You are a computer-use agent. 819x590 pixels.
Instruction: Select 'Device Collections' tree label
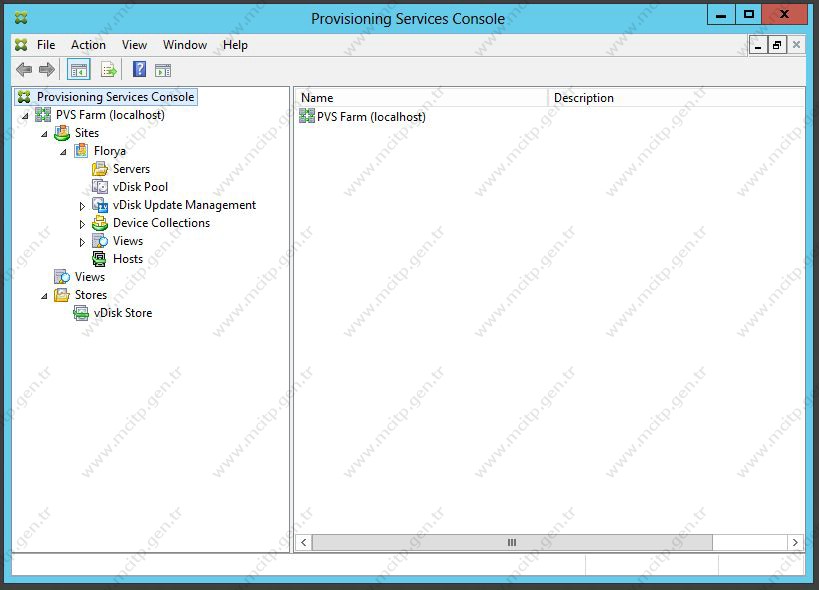[x=161, y=223]
